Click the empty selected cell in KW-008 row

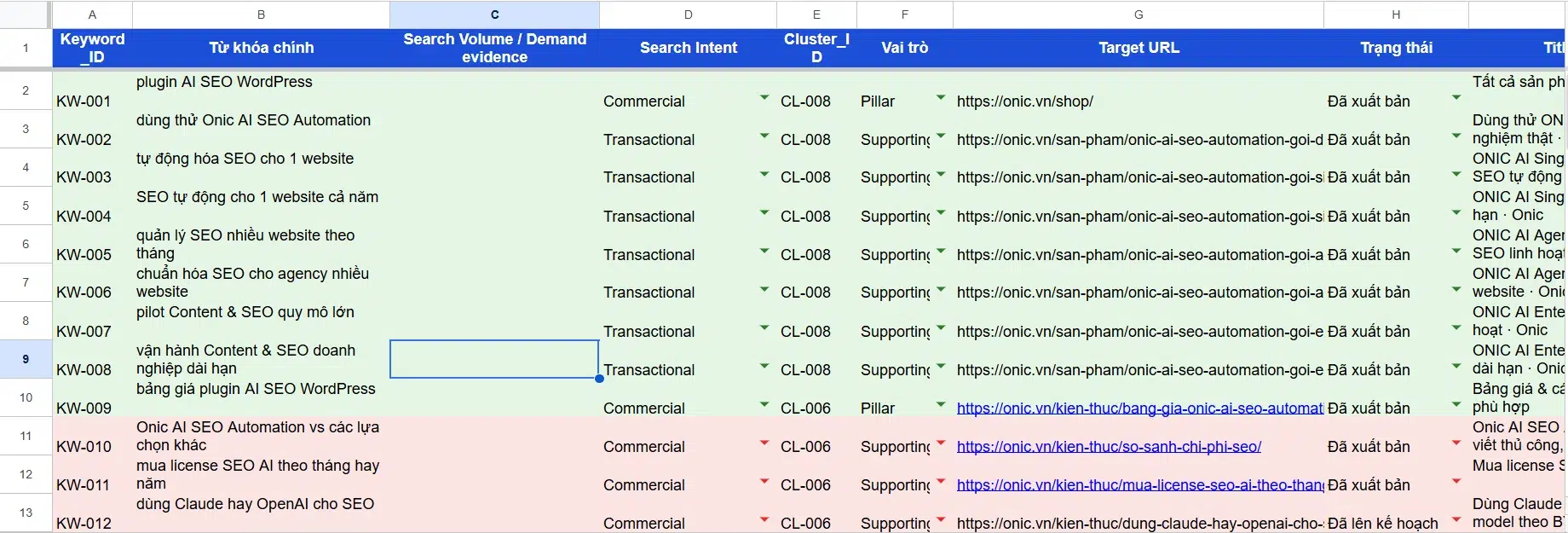pyautogui.click(x=494, y=359)
